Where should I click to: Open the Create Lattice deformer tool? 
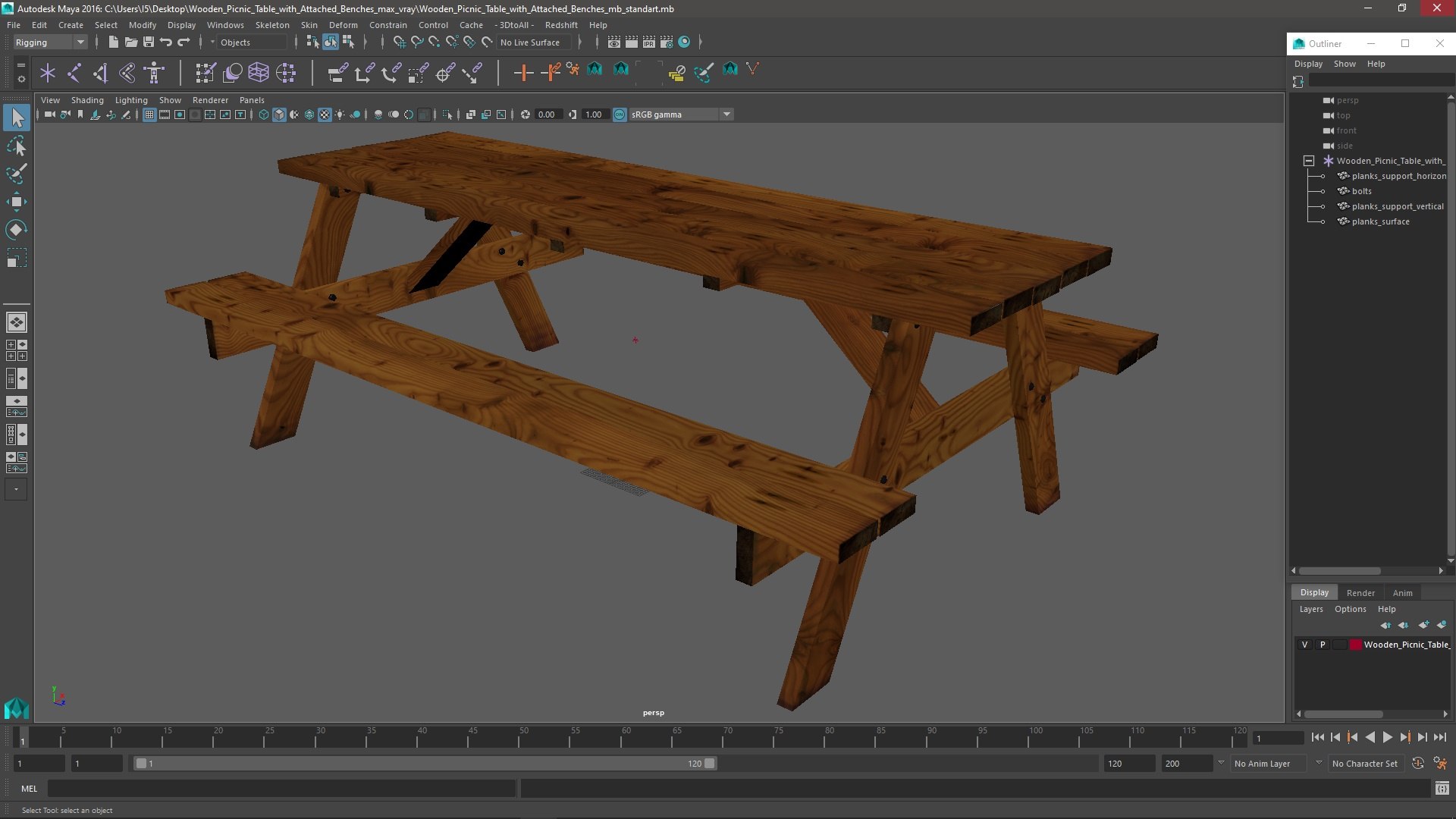click(259, 73)
